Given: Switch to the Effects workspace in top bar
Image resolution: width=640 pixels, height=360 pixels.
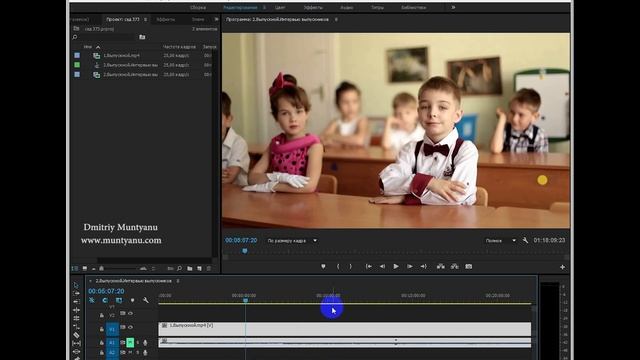Looking at the screenshot, I should tap(313, 7).
